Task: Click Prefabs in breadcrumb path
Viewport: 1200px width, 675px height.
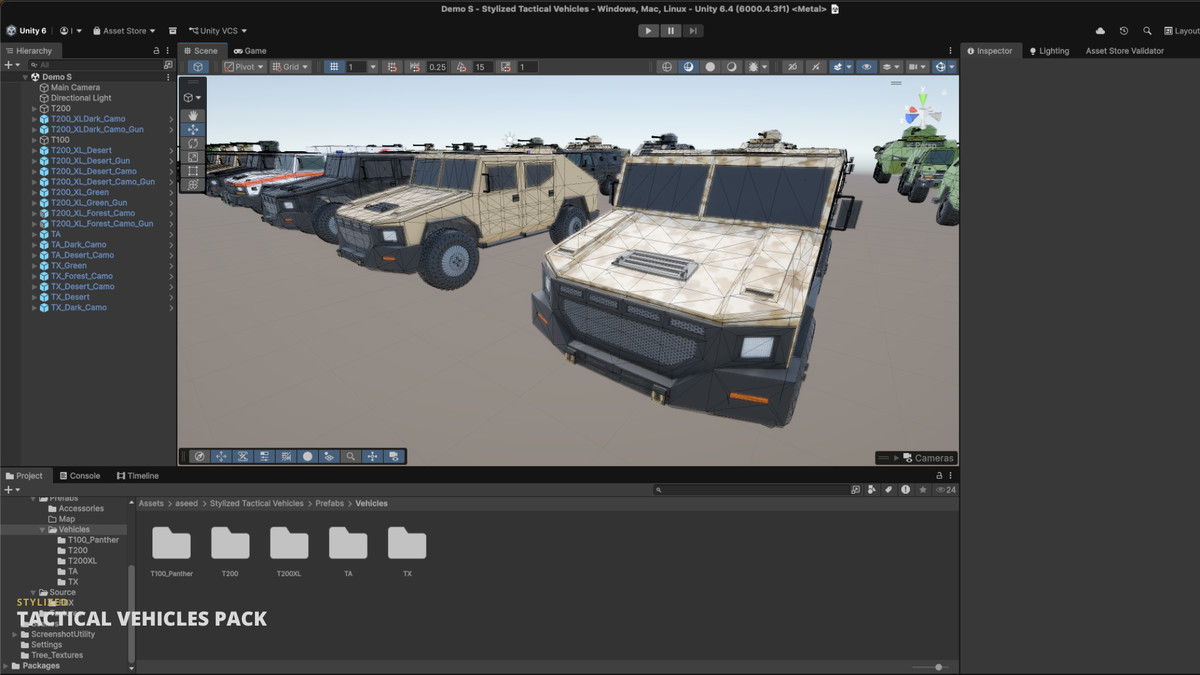Action: click(x=330, y=504)
